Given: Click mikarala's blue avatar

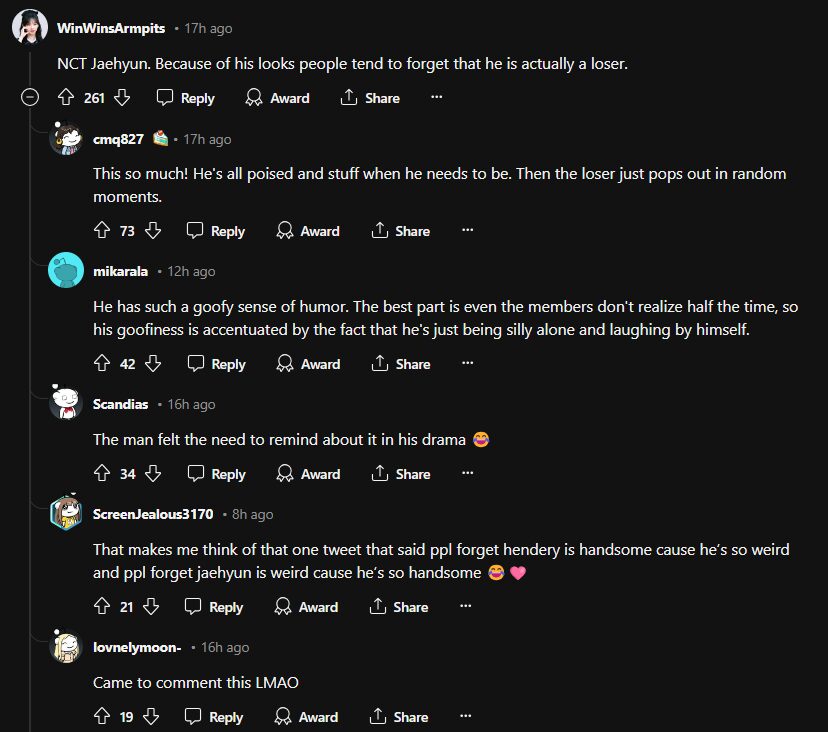Looking at the screenshot, I should tap(66, 271).
